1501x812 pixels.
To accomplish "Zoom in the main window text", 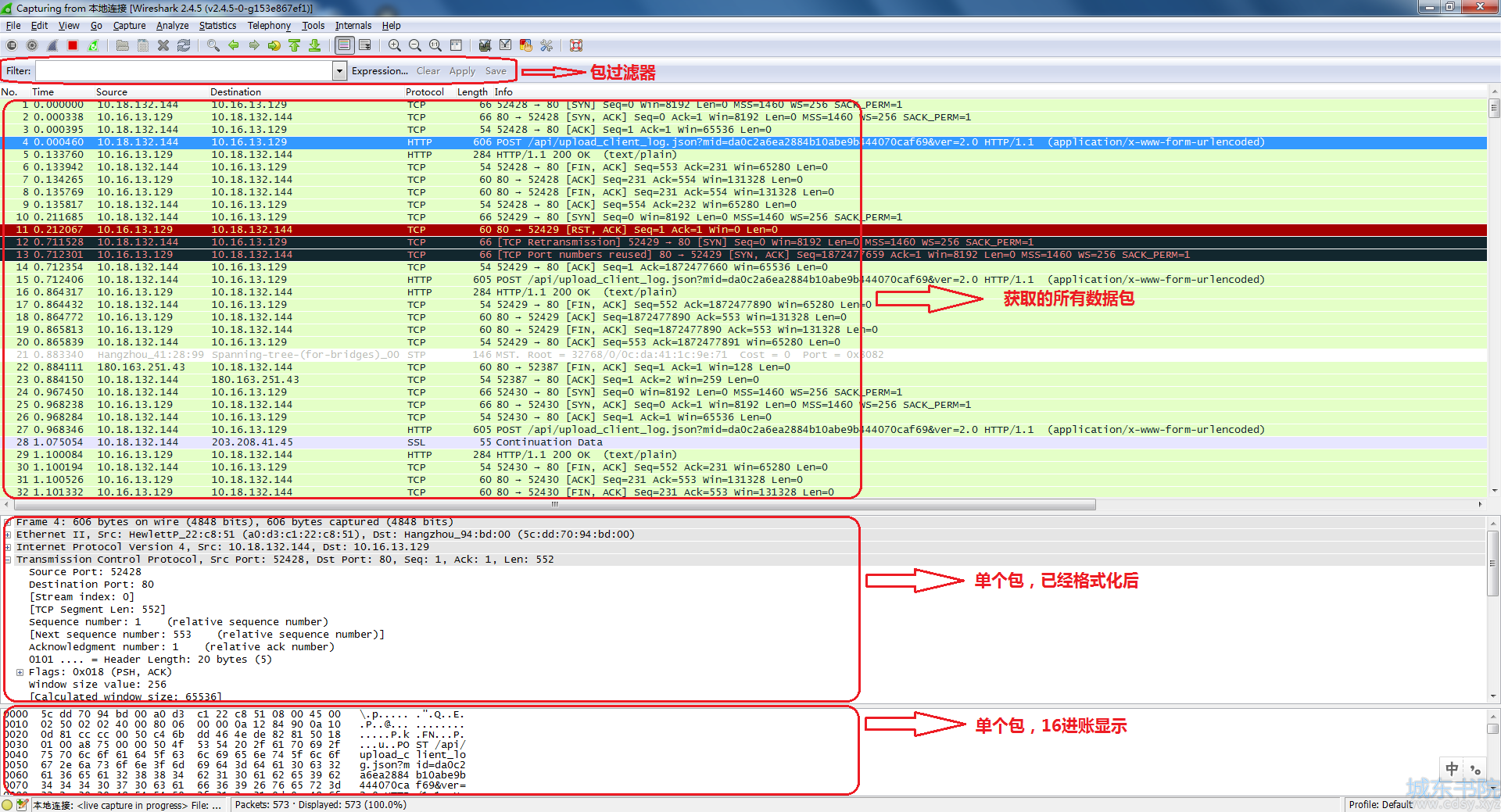I will point(395,45).
